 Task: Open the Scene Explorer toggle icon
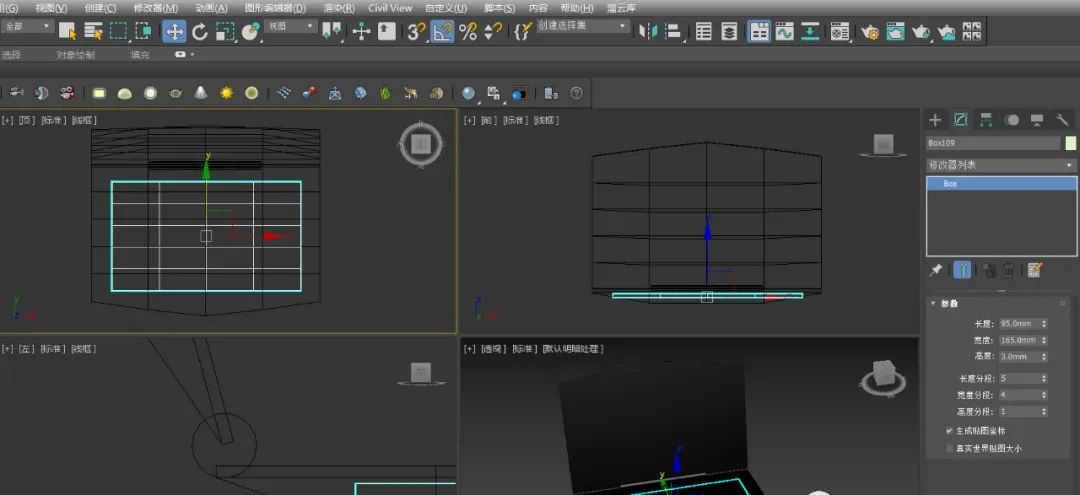[703, 31]
